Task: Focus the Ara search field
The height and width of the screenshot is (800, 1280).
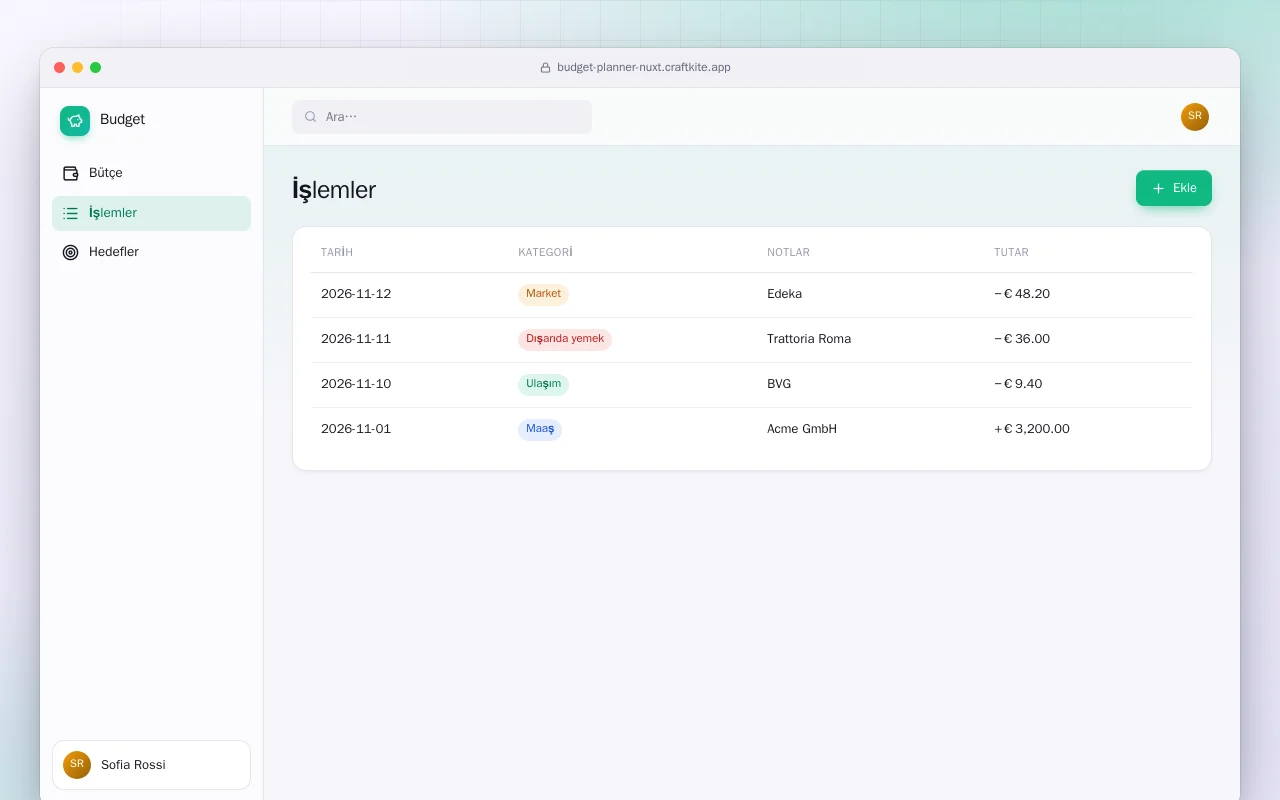Action: click(442, 117)
